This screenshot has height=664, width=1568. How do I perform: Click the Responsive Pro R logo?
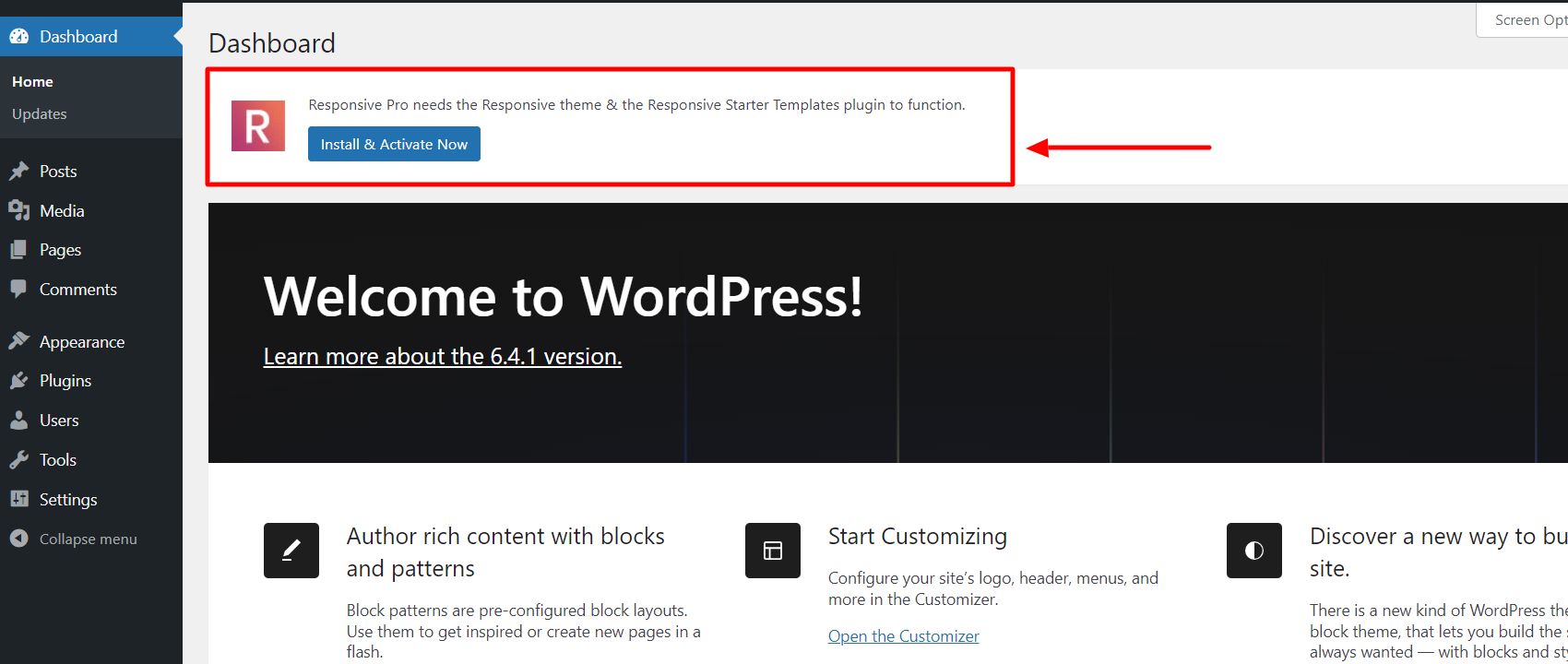tap(258, 126)
